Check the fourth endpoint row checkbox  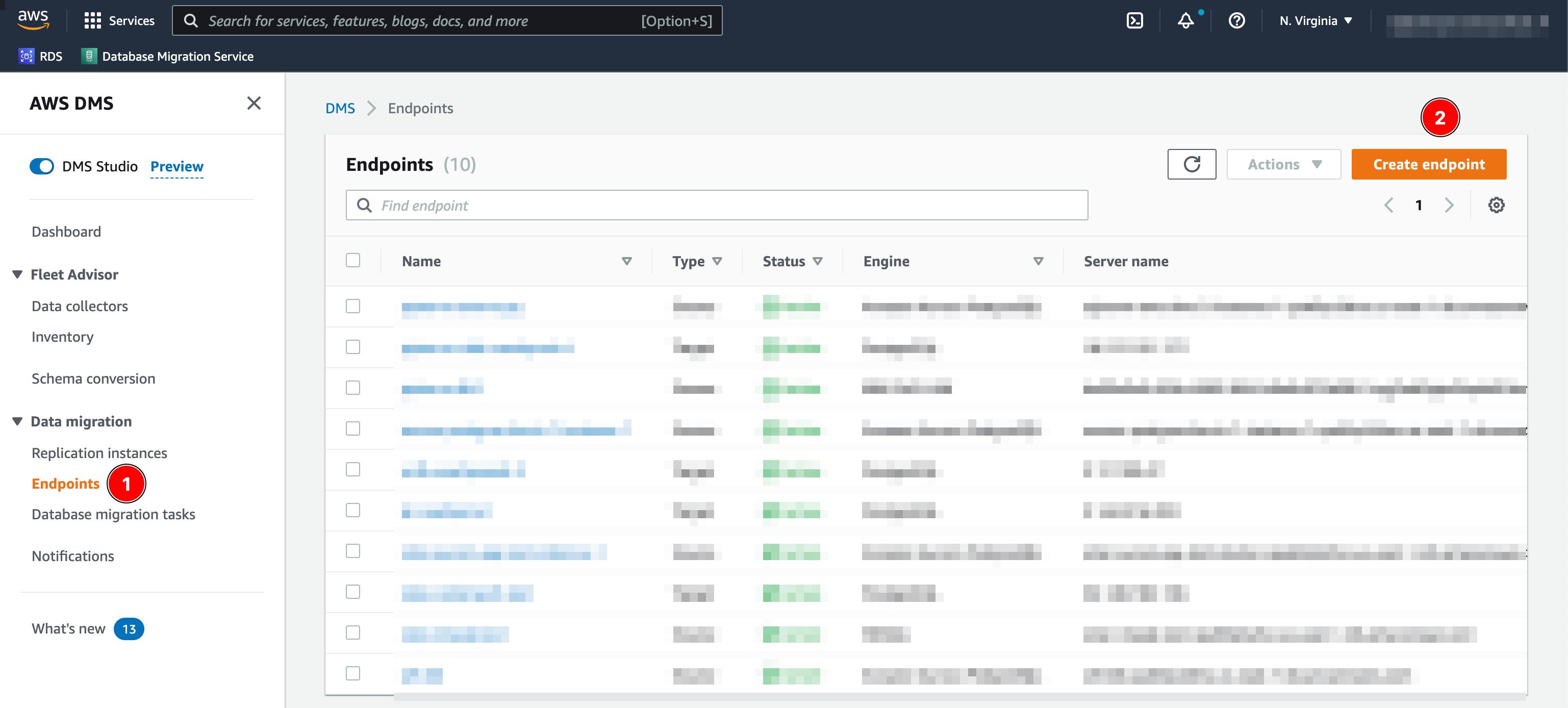click(353, 428)
